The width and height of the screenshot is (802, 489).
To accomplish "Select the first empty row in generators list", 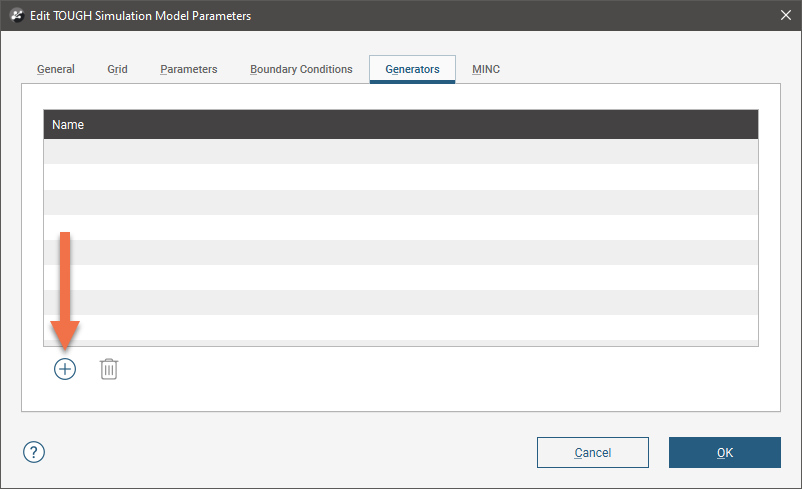I will [400, 152].
